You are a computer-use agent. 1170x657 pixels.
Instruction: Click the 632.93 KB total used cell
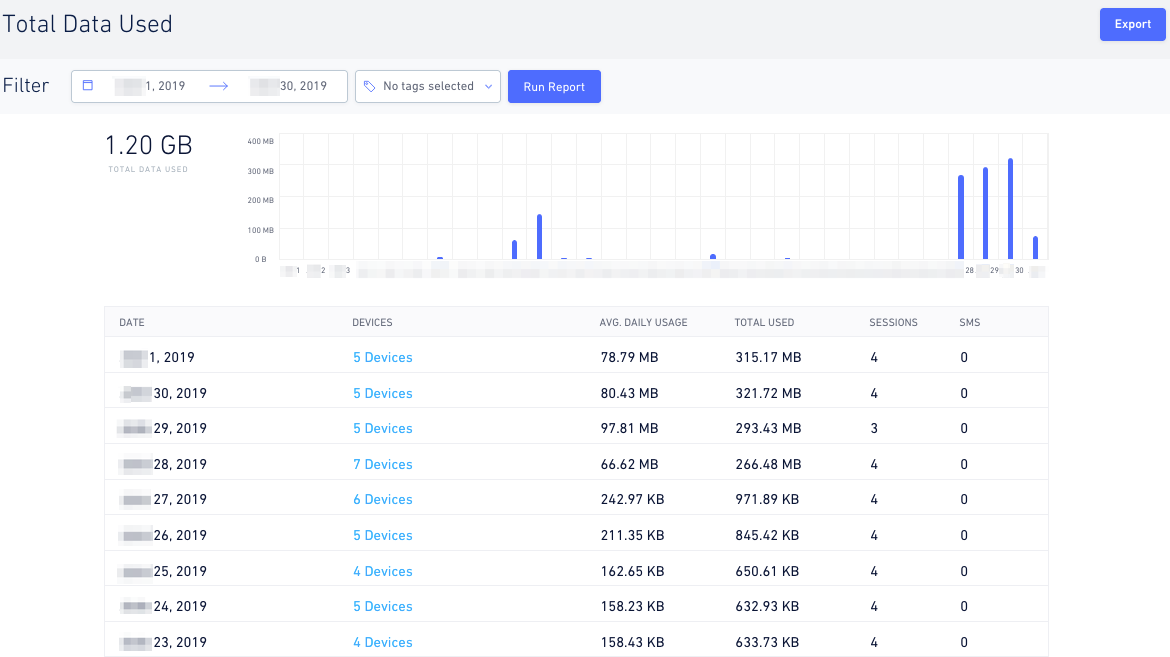click(767, 606)
